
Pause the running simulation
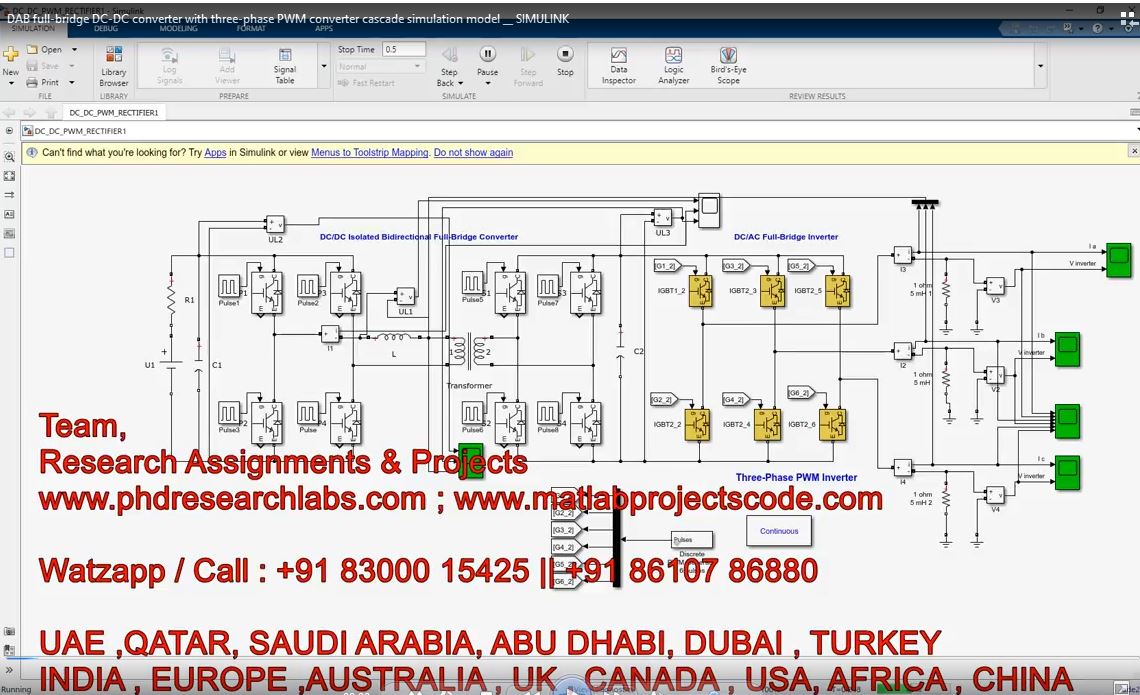point(487,54)
